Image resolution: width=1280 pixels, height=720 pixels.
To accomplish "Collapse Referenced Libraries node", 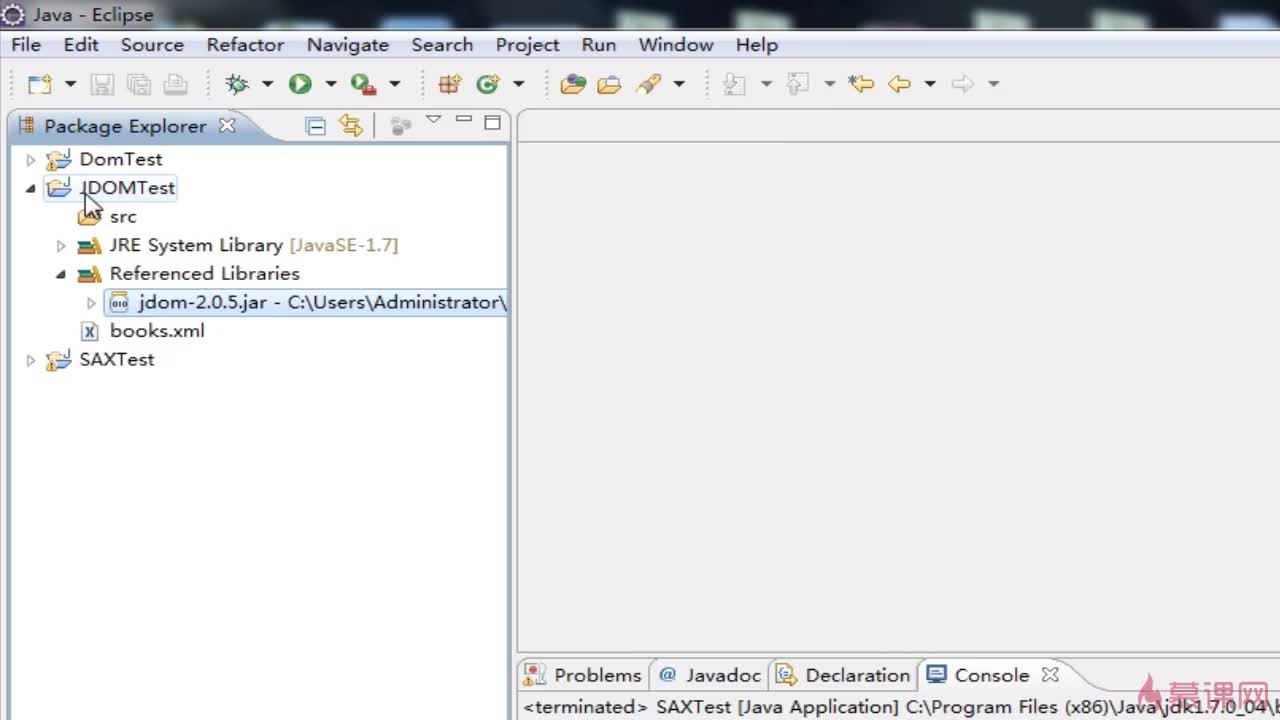I will point(60,274).
